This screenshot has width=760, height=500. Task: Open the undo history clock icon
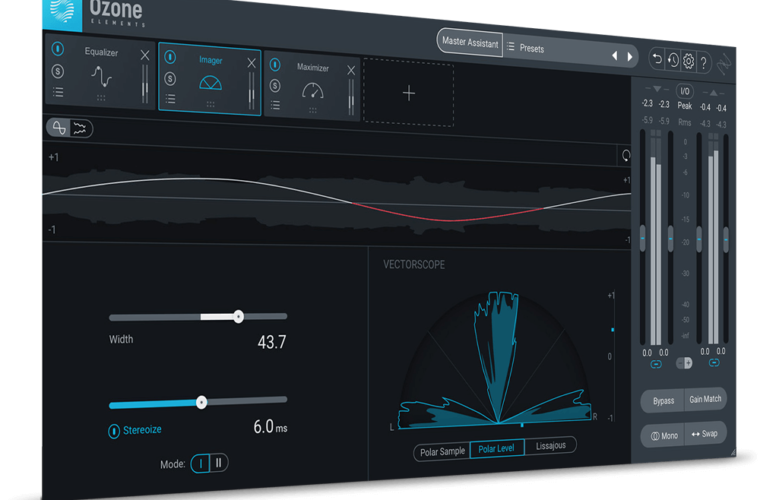click(x=673, y=60)
